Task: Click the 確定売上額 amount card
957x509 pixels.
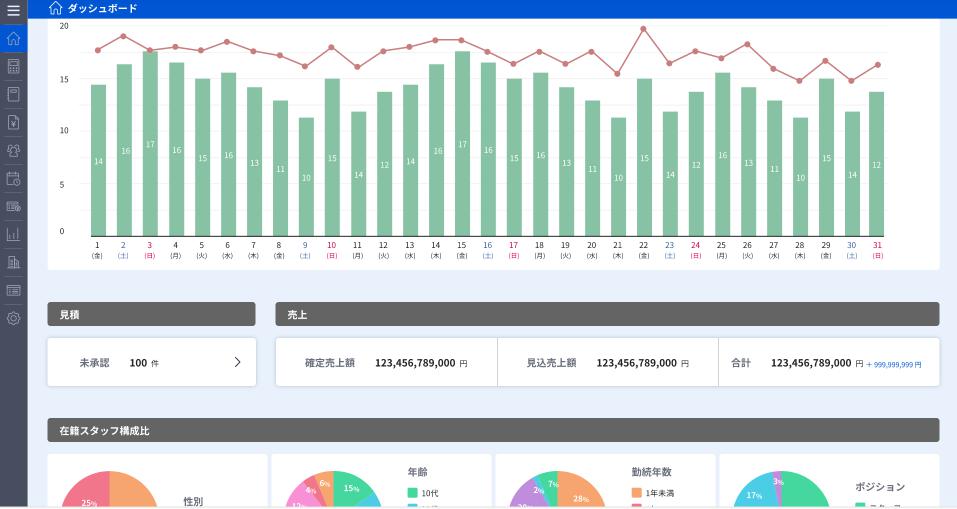Action: click(386, 363)
